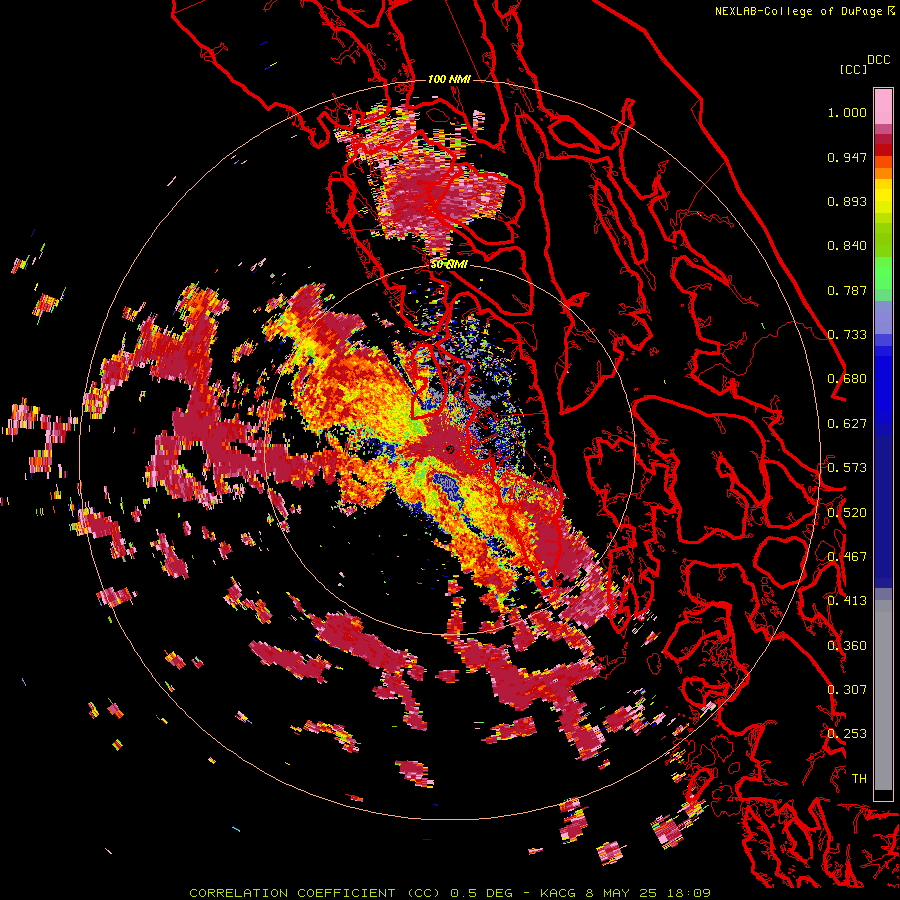The width and height of the screenshot is (900, 900).
Task: Click the 0.840 legend value
Action: (847, 246)
